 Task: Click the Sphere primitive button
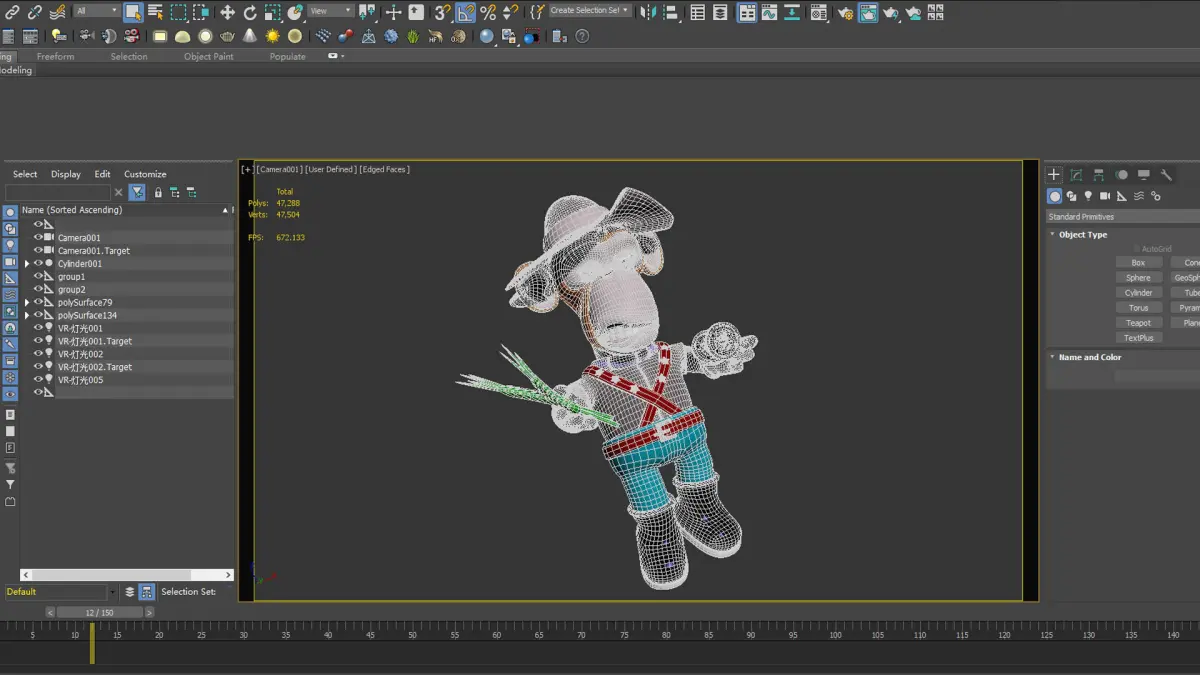1138,278
